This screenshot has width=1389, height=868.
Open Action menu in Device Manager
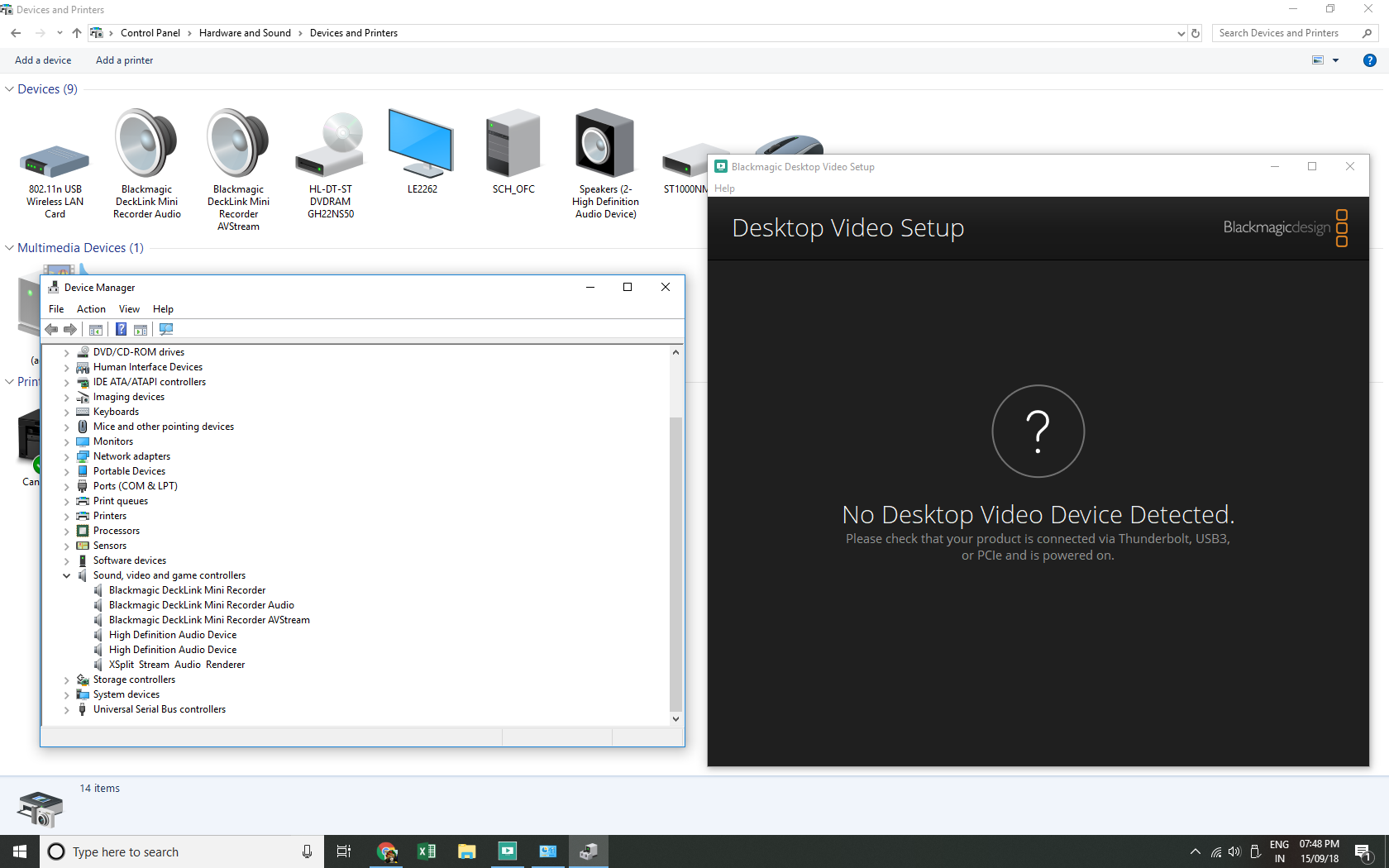[91, 309]
